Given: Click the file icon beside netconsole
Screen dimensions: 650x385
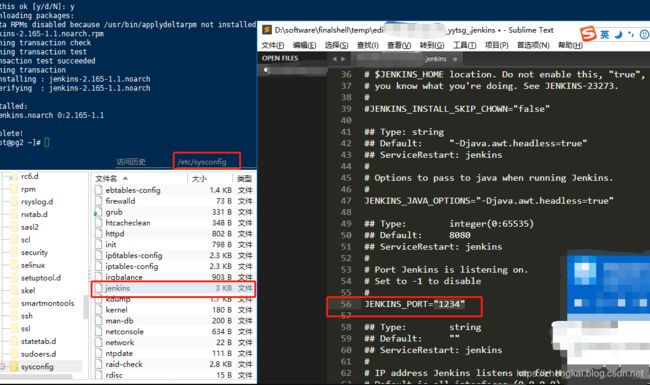Looking at the screenshot, I should click(x=98, y=332).
